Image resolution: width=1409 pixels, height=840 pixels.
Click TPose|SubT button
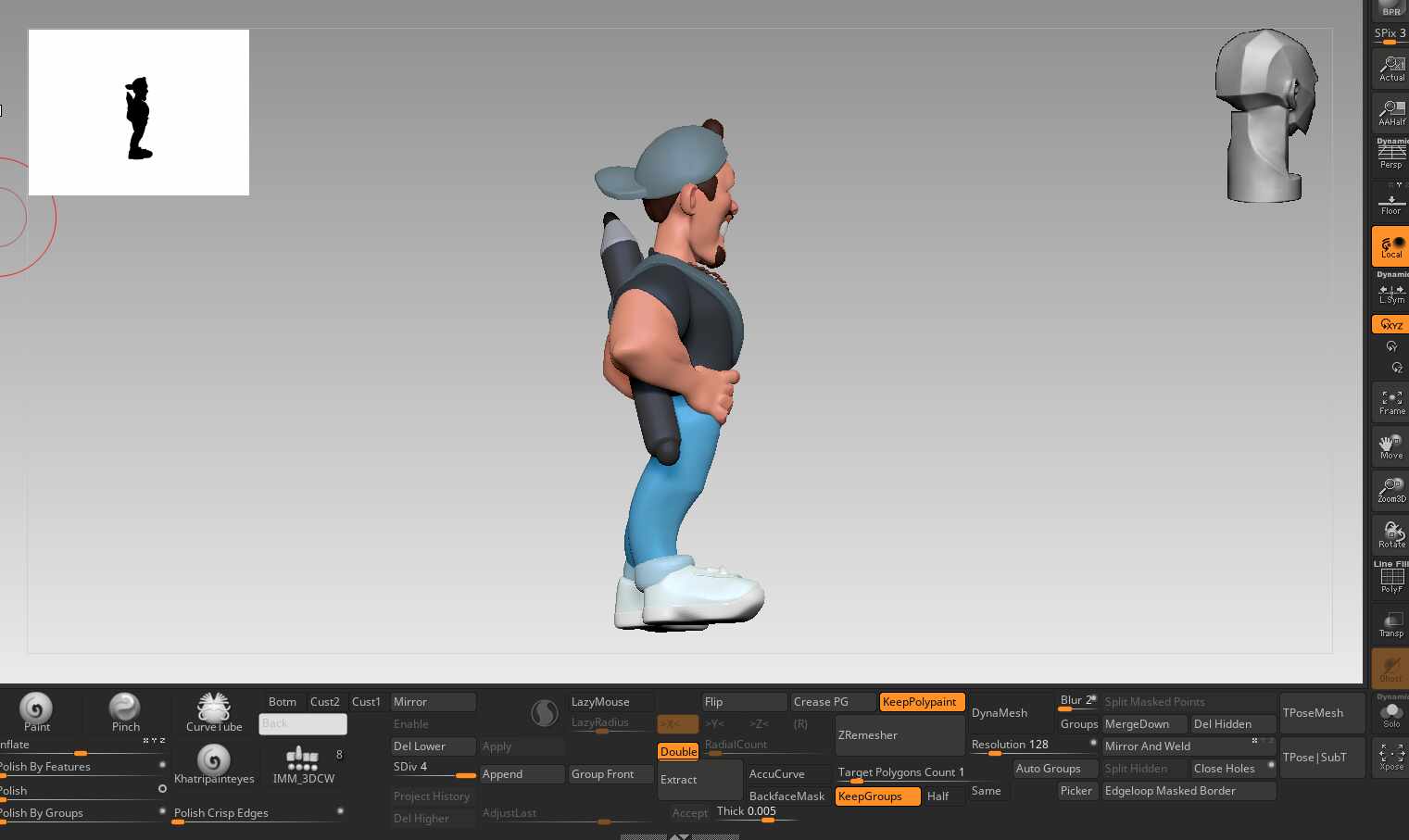(x=1323, y=758)
